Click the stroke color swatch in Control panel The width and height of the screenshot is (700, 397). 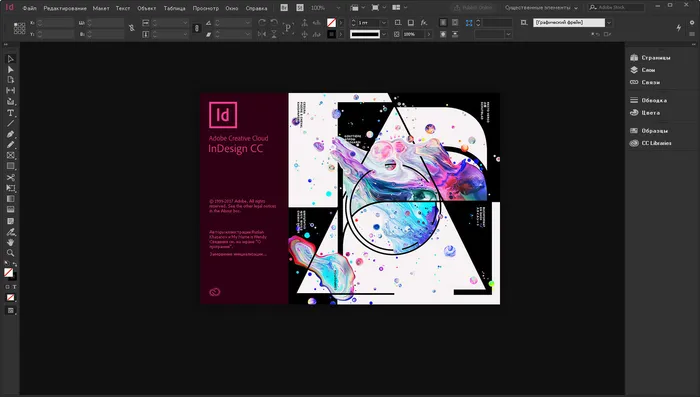[x=331, y=34]
